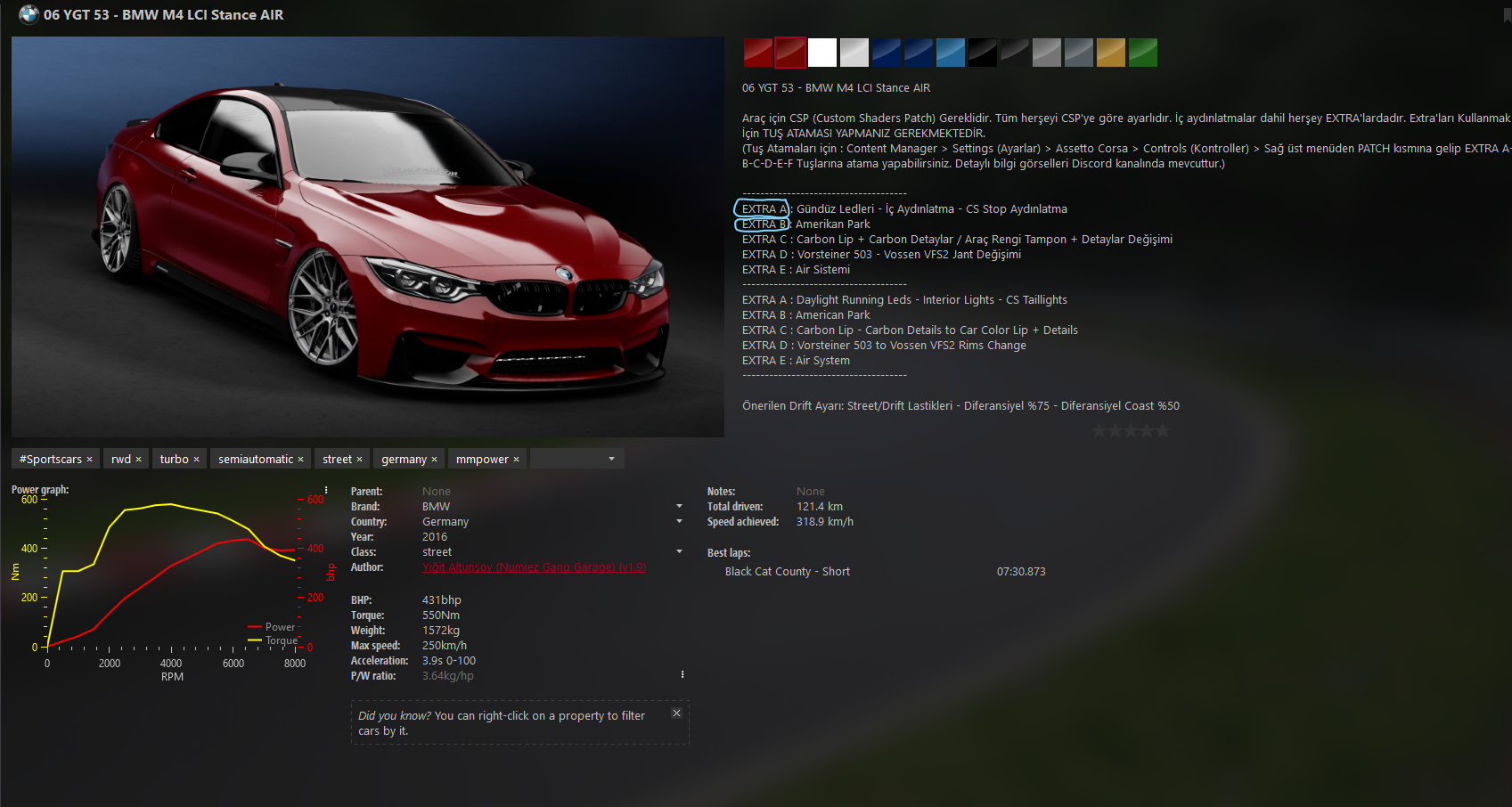
Task: Select the light blue car skin
Action: click(951, 53)
